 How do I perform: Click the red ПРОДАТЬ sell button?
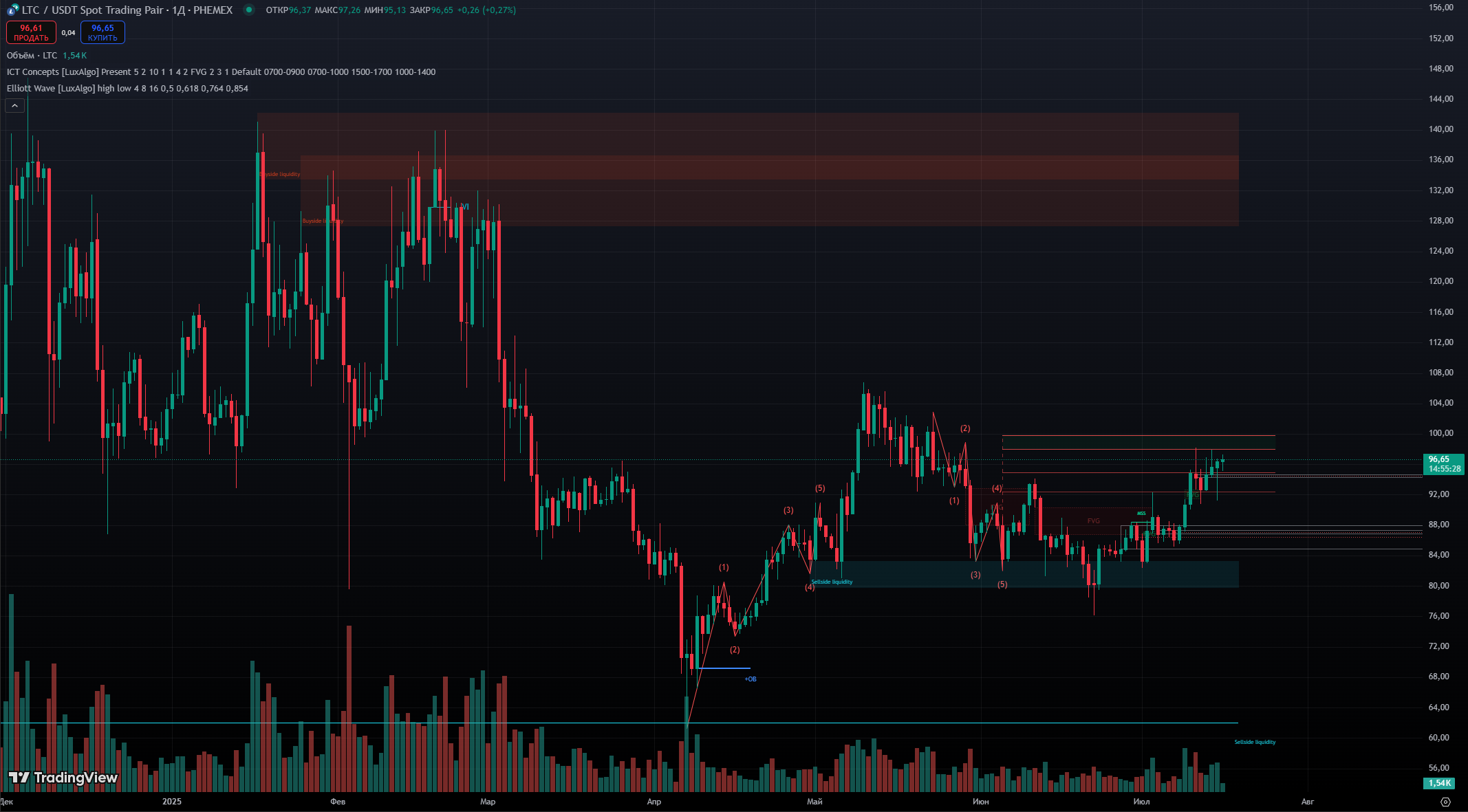click(x=31, y=32)
